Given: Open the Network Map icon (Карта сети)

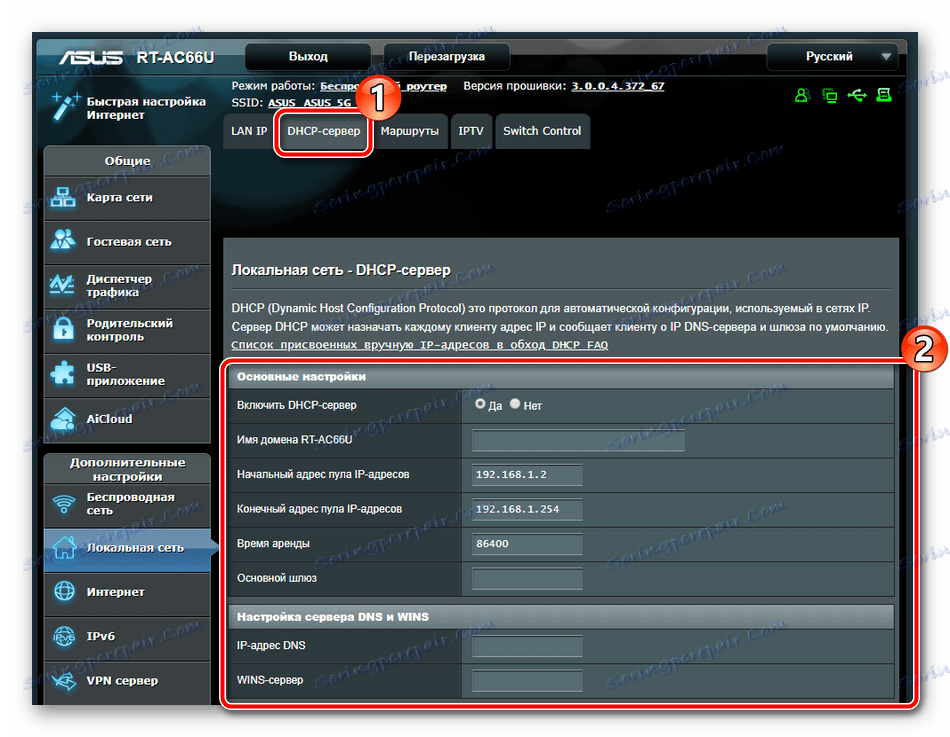Looking at the screenshot, I should [63, 198].
